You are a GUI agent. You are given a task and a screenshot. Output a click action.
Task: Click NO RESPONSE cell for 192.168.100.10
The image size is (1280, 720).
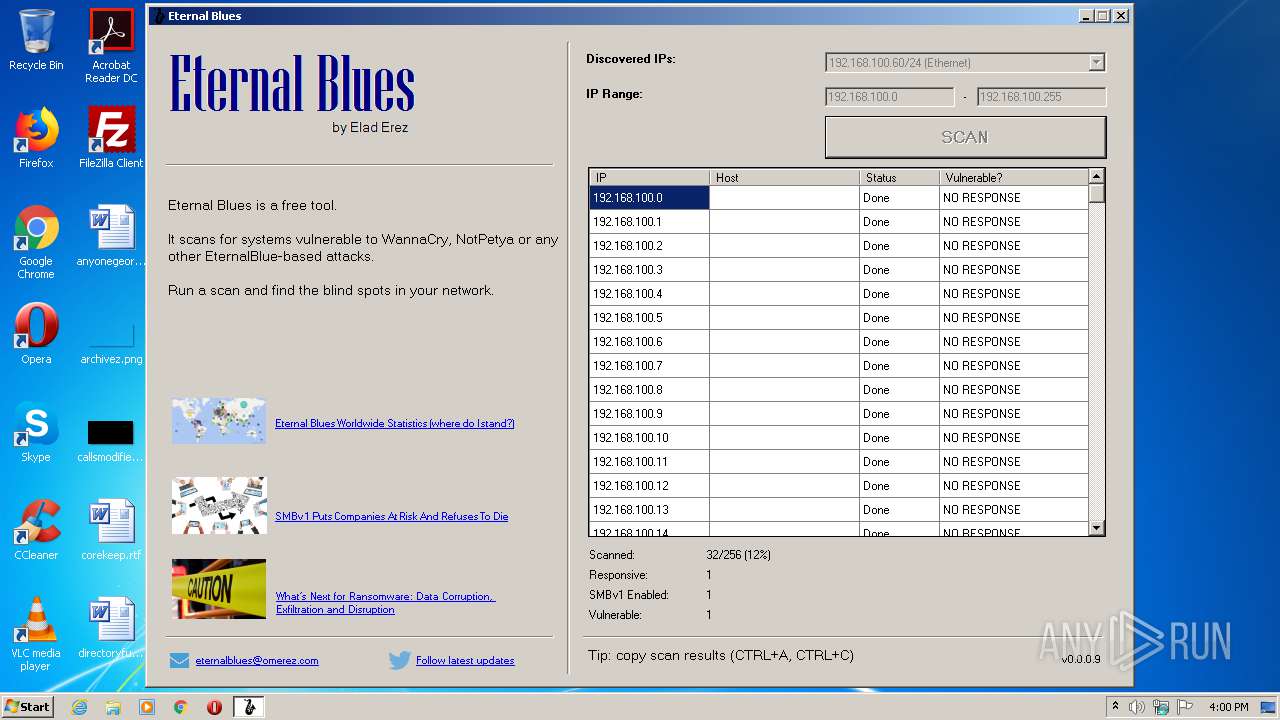click(x=1013, y=438)
